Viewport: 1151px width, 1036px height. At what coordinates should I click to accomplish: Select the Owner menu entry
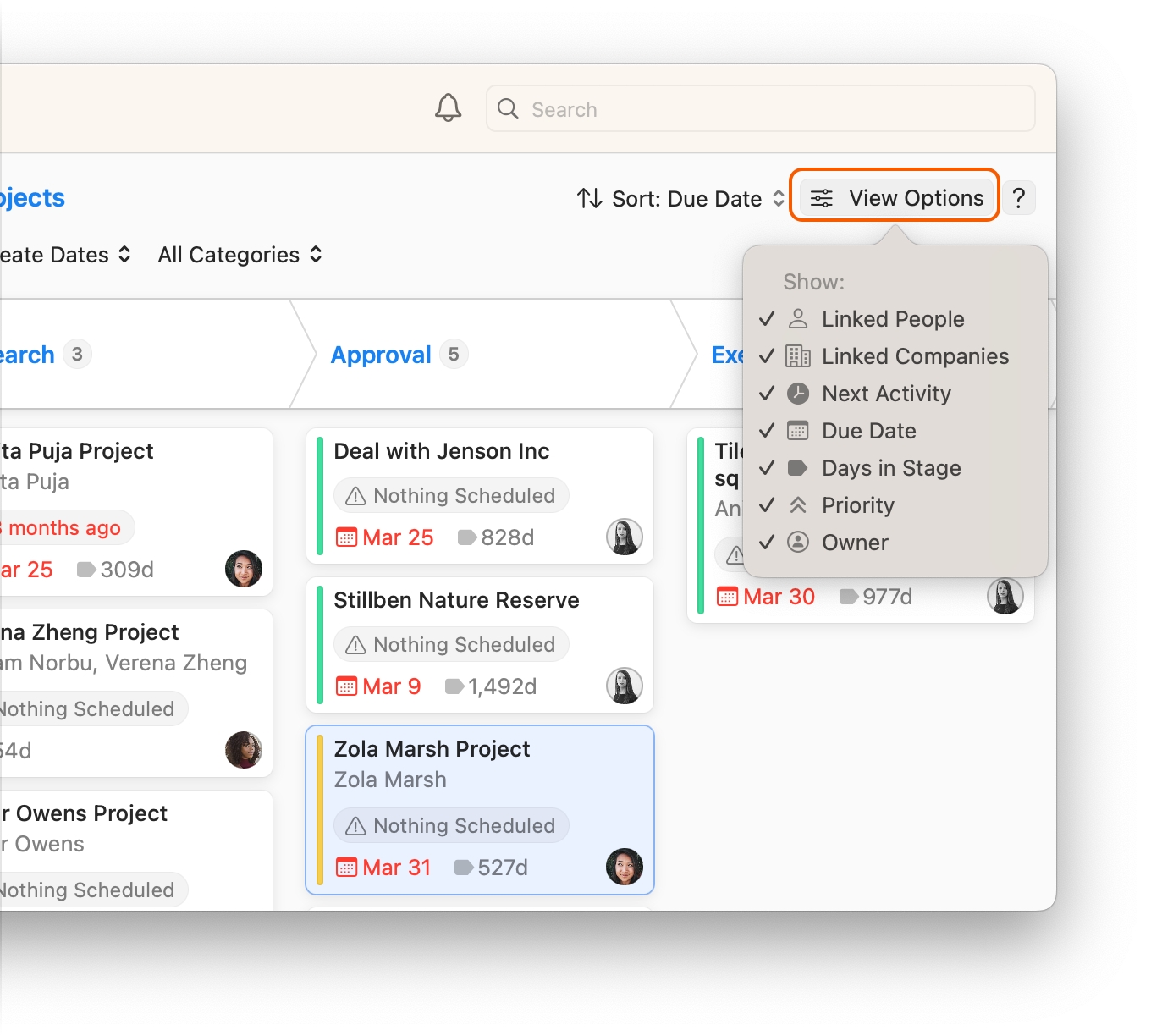click(x=855, y=543)
